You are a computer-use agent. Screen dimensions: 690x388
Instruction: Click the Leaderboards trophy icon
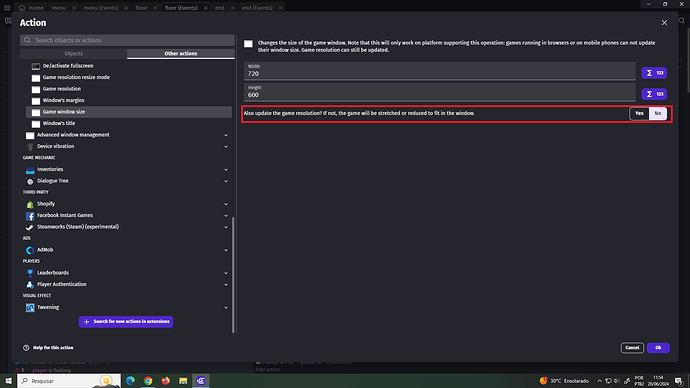pyautogui.click(x=30, y=273)
